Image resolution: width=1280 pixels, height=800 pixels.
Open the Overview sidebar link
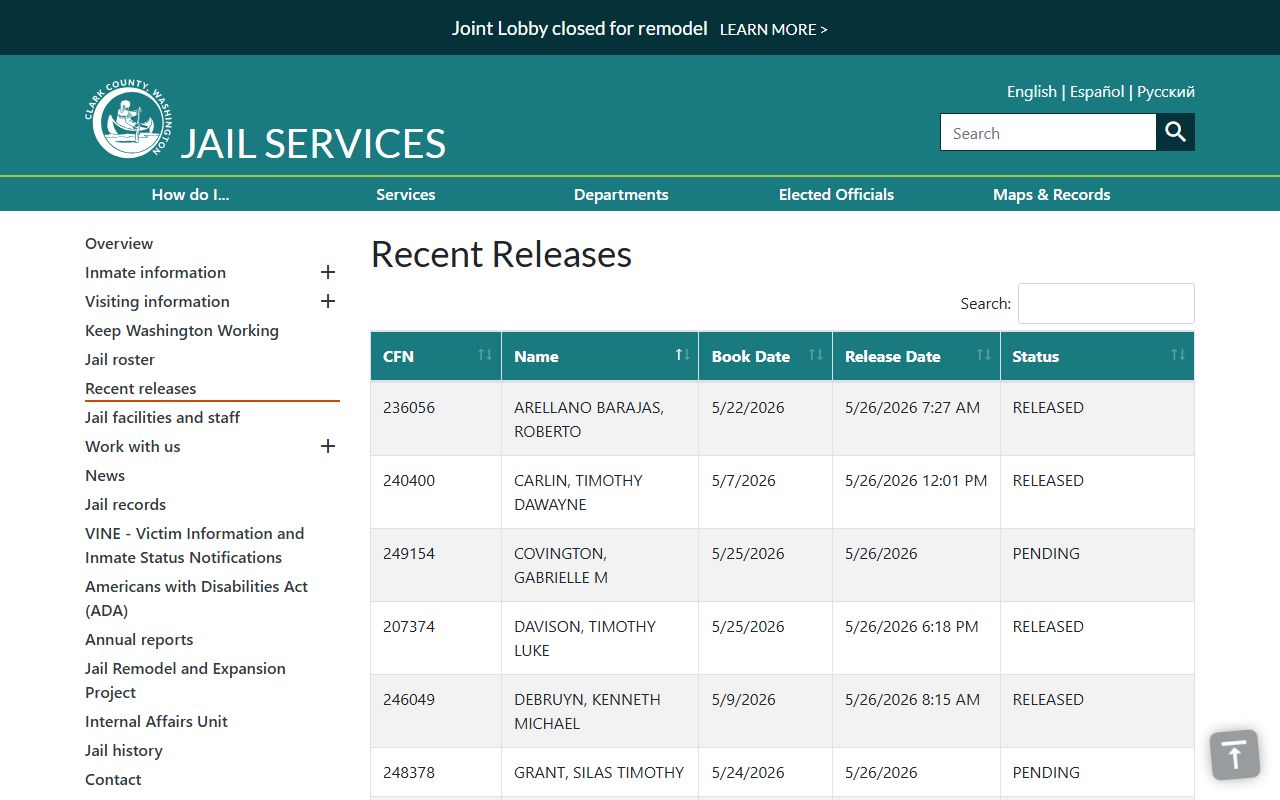(x=119, y=243)
